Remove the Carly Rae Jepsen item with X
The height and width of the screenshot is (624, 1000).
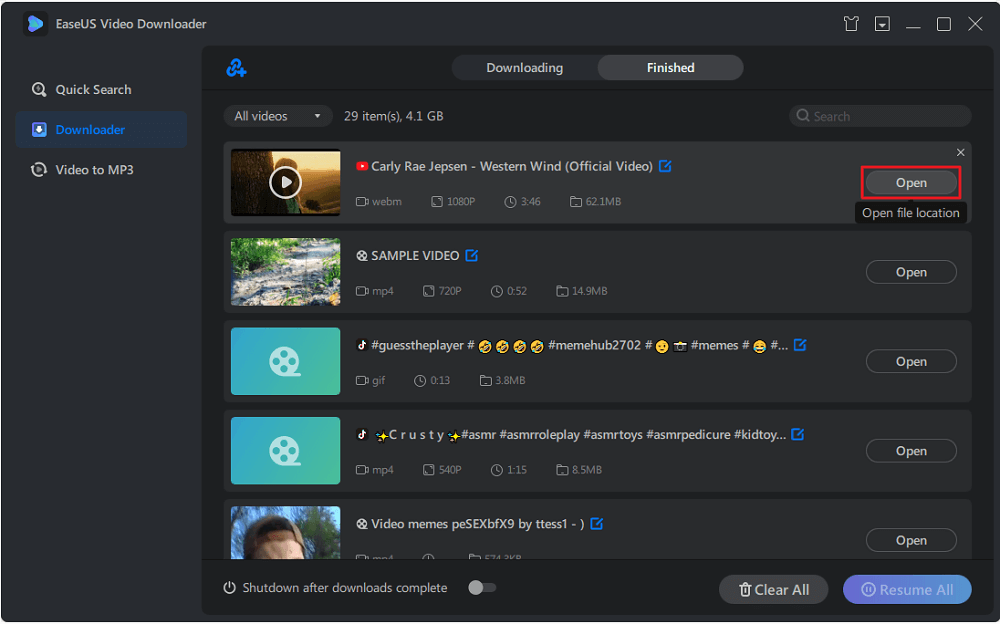click(960, 153)
